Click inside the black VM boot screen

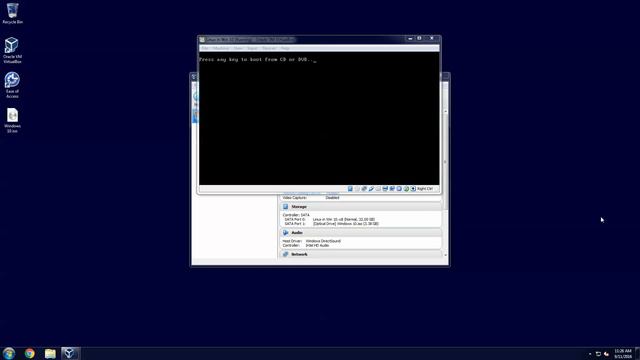319,118
